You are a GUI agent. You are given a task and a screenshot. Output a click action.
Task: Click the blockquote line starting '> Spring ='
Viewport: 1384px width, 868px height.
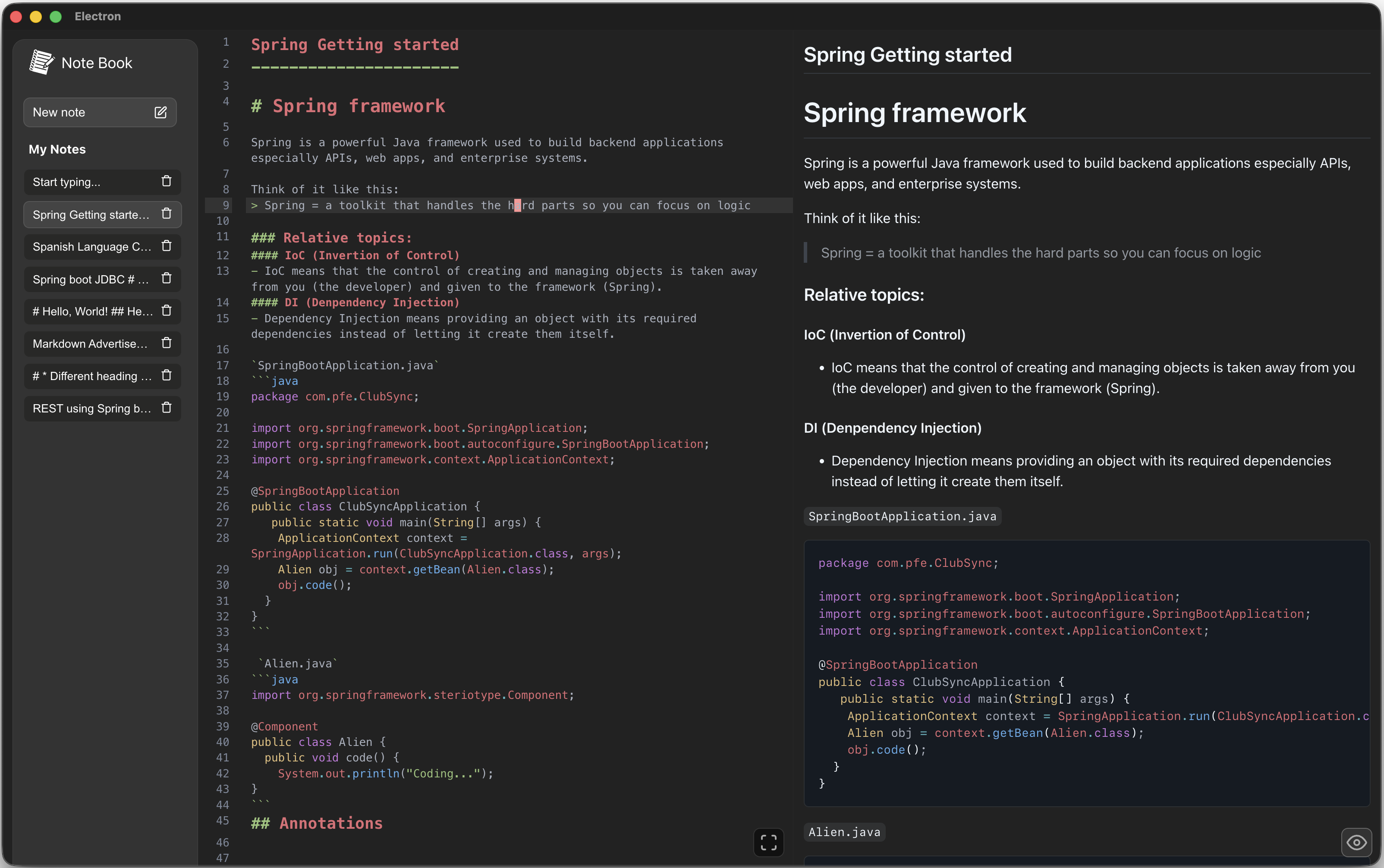coord(500,205)
